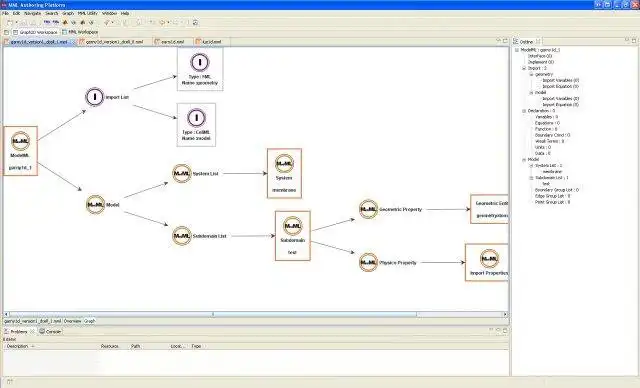Click the Geometric Entity node box

click(x=489, y=209)
